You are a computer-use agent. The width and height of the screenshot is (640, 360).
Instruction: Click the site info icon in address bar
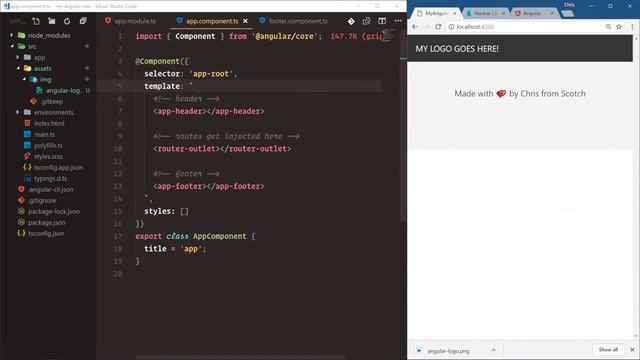(451, 27)
